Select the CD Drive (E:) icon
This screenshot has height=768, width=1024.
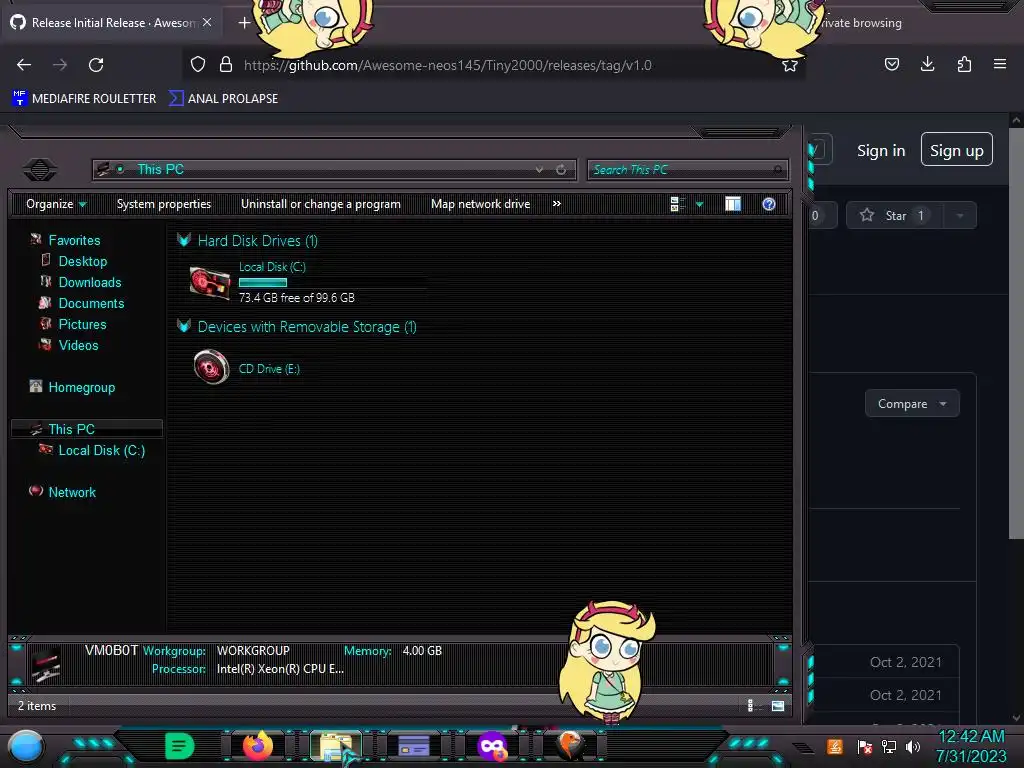coord(212,368)
